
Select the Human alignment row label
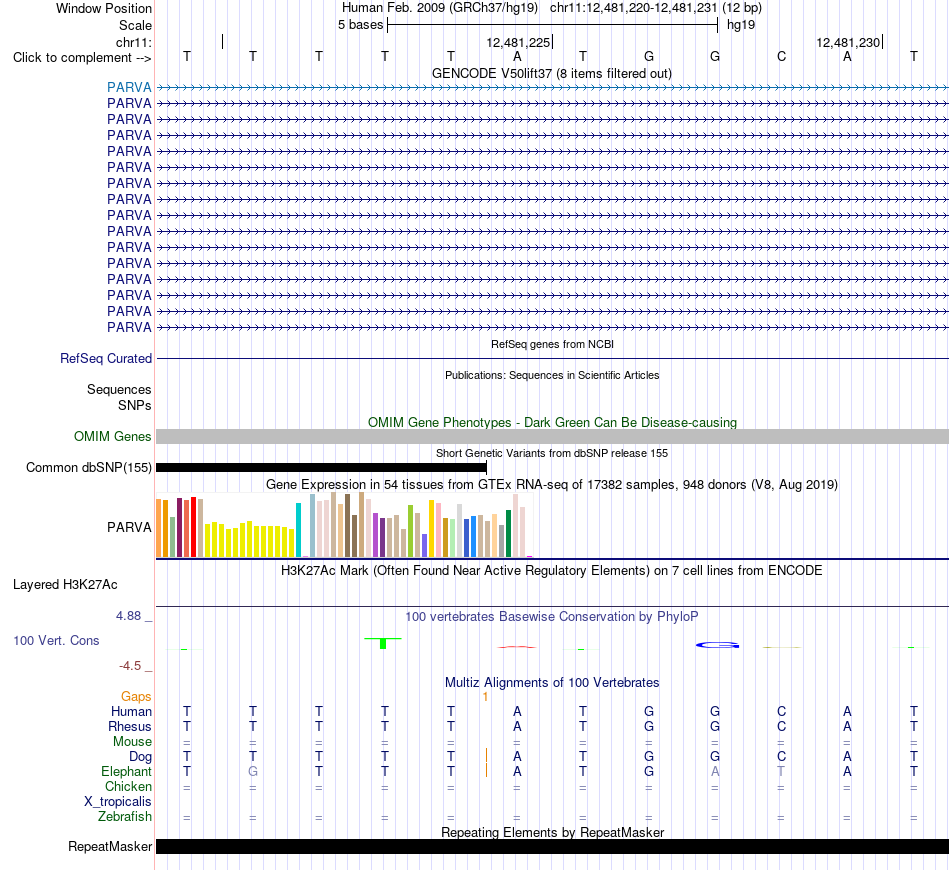pyautogui.click(x=131, y=711)
